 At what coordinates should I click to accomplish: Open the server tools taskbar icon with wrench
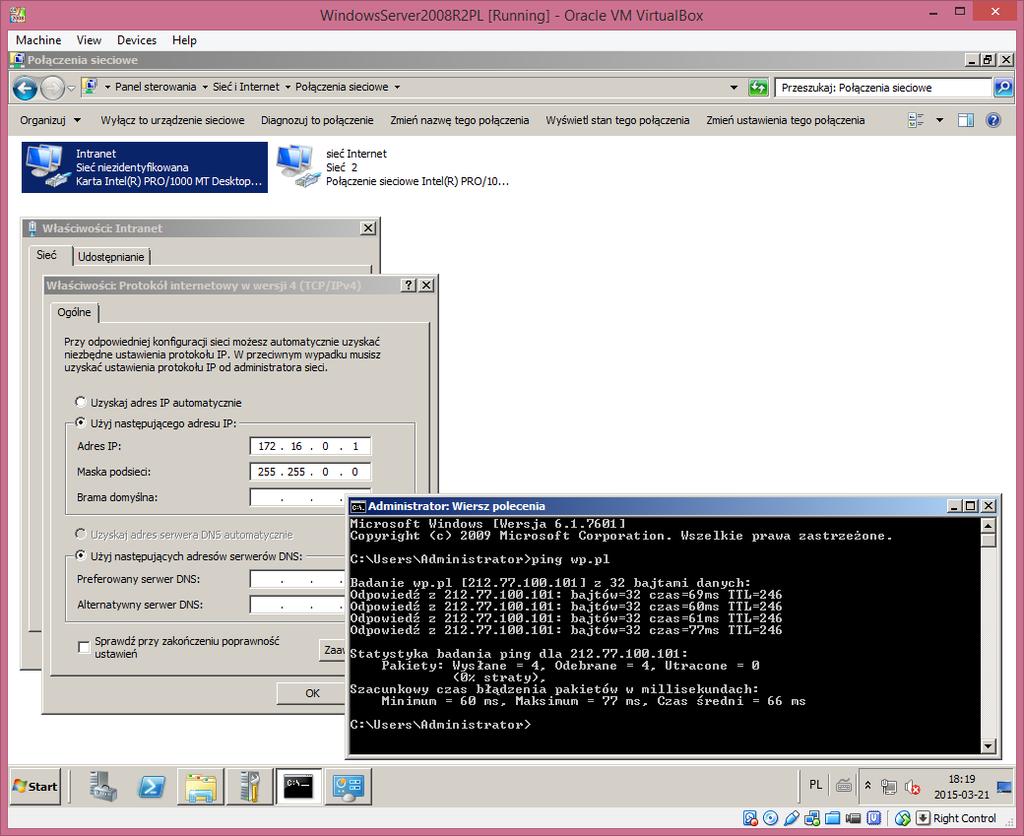tap(249, 786)
